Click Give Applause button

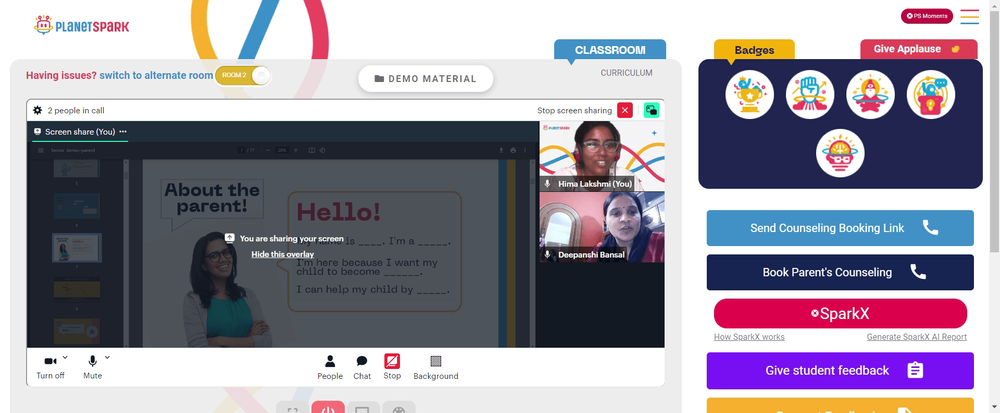[x=918, y=49]
